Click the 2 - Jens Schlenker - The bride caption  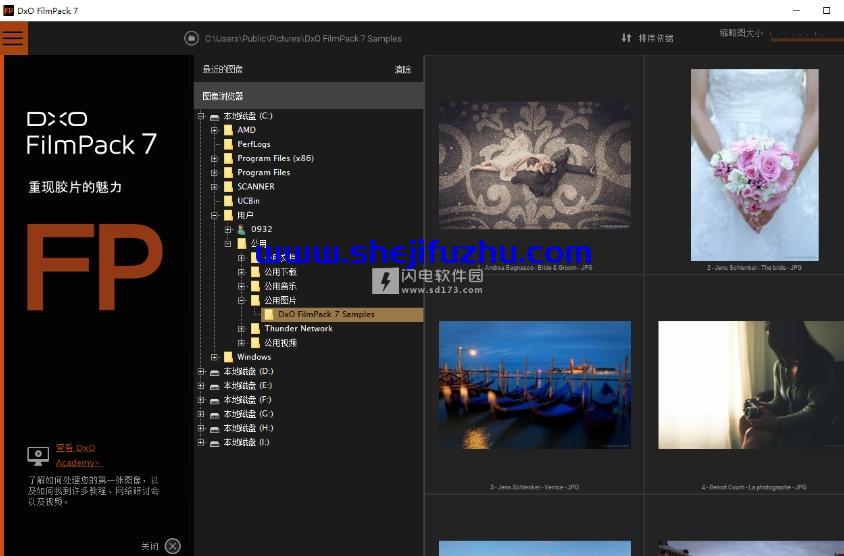(x=755, y=267)
